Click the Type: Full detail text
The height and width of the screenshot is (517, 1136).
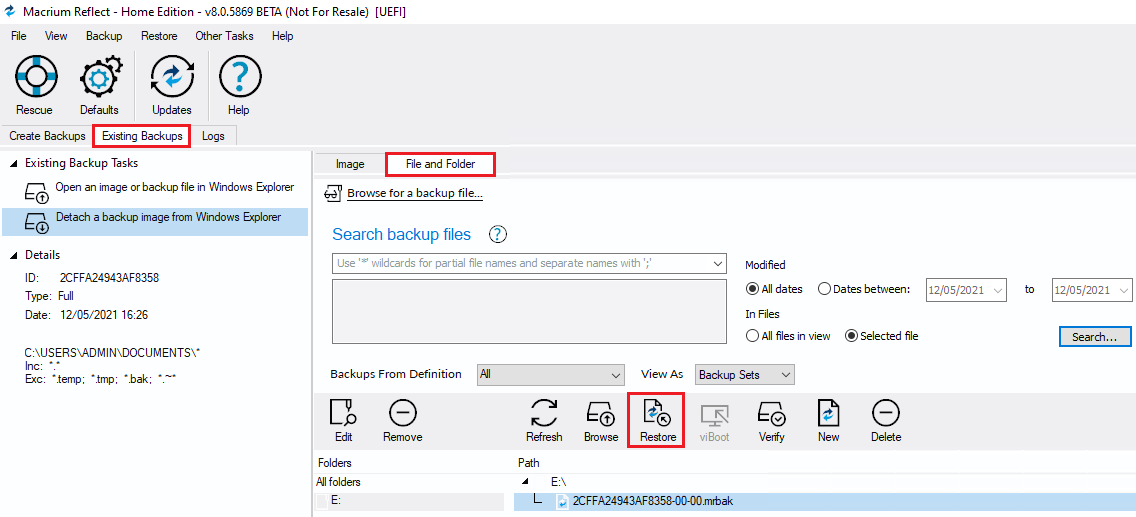tap(49, 296)
